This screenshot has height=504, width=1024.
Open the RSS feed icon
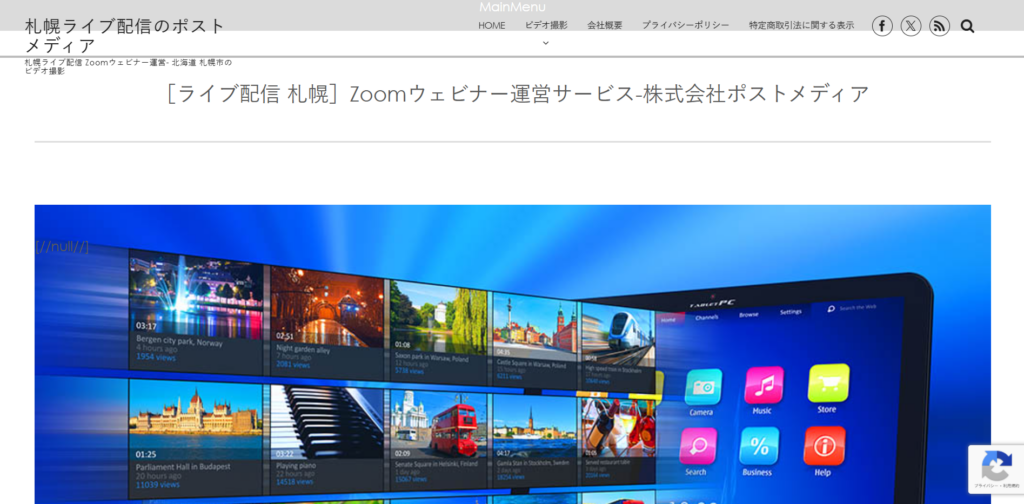[939, 26]
